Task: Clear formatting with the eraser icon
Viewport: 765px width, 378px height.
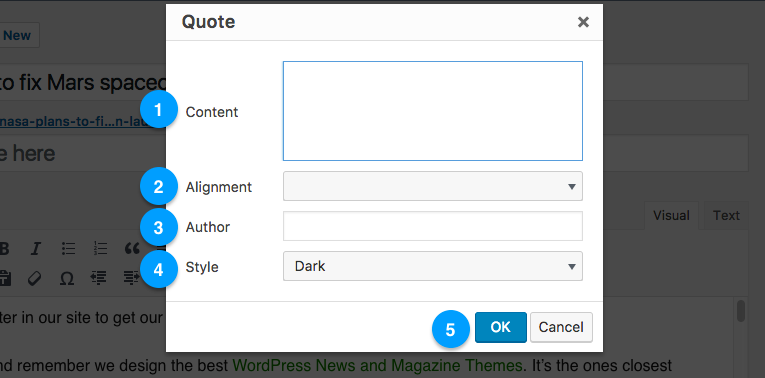Action: click(x=35, y=278)
